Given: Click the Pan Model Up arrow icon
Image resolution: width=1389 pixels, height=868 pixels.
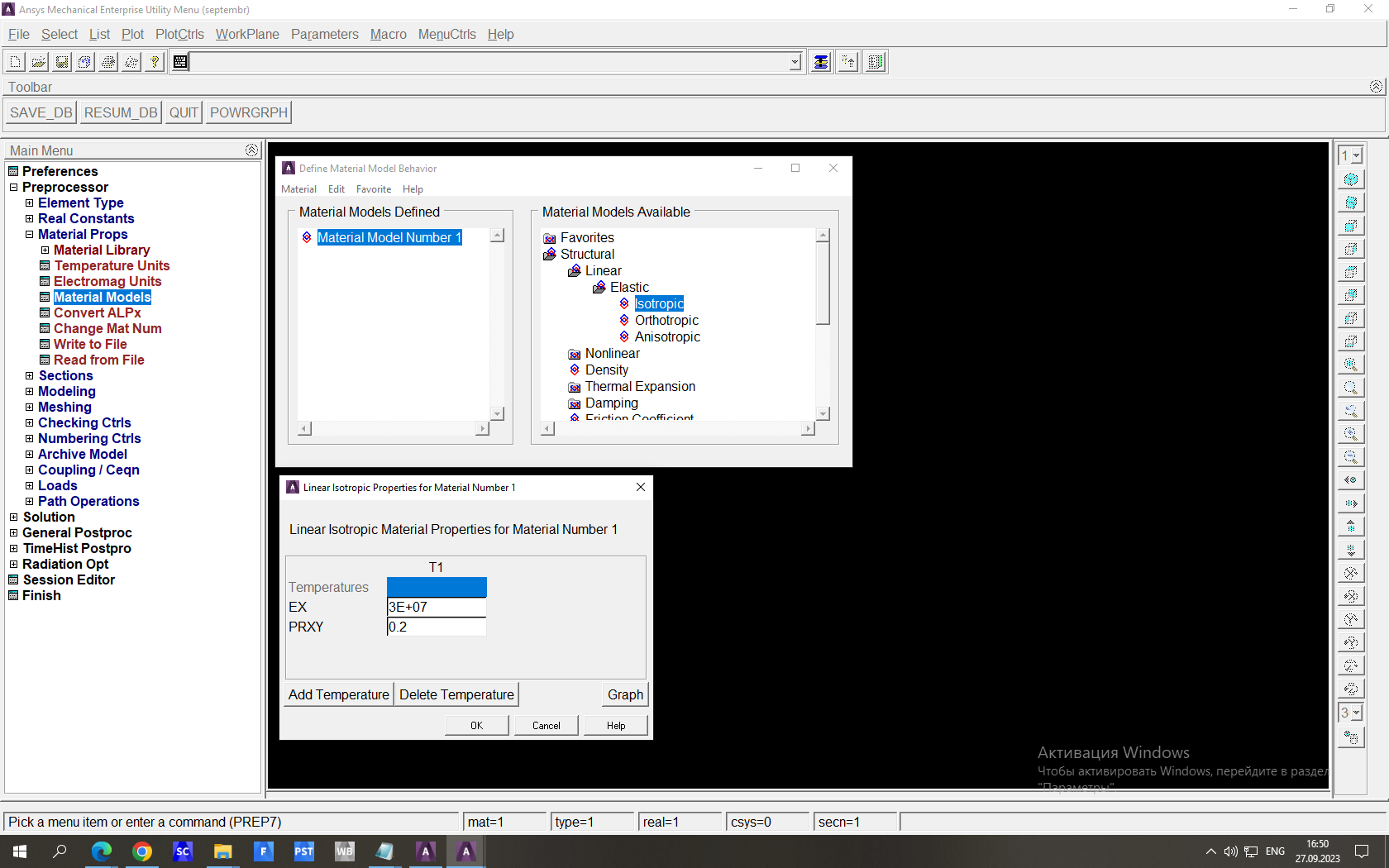Looking at the screenshot, I should (x=1351, y=527).
